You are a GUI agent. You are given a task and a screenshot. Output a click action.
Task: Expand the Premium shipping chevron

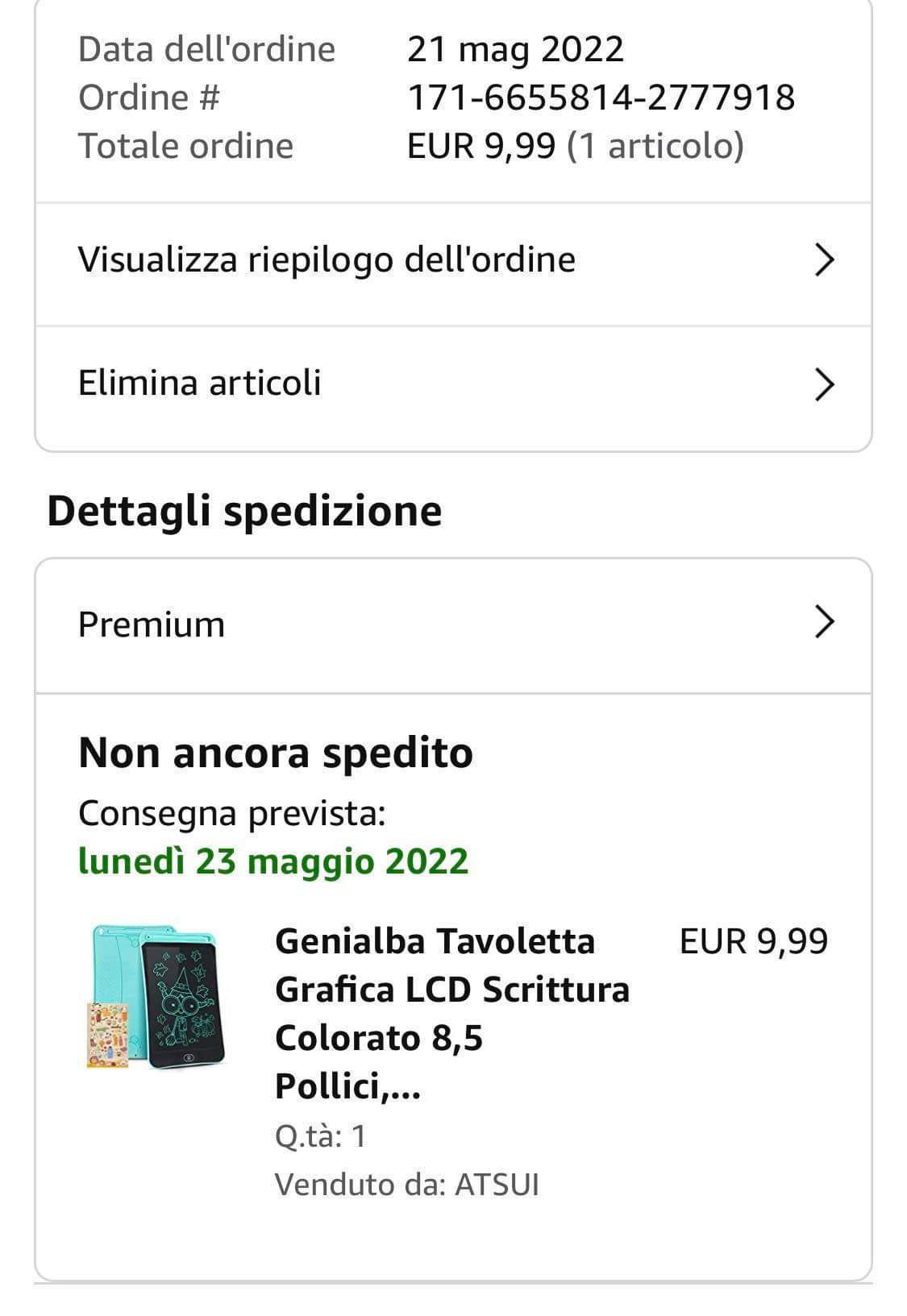point(823,623)
